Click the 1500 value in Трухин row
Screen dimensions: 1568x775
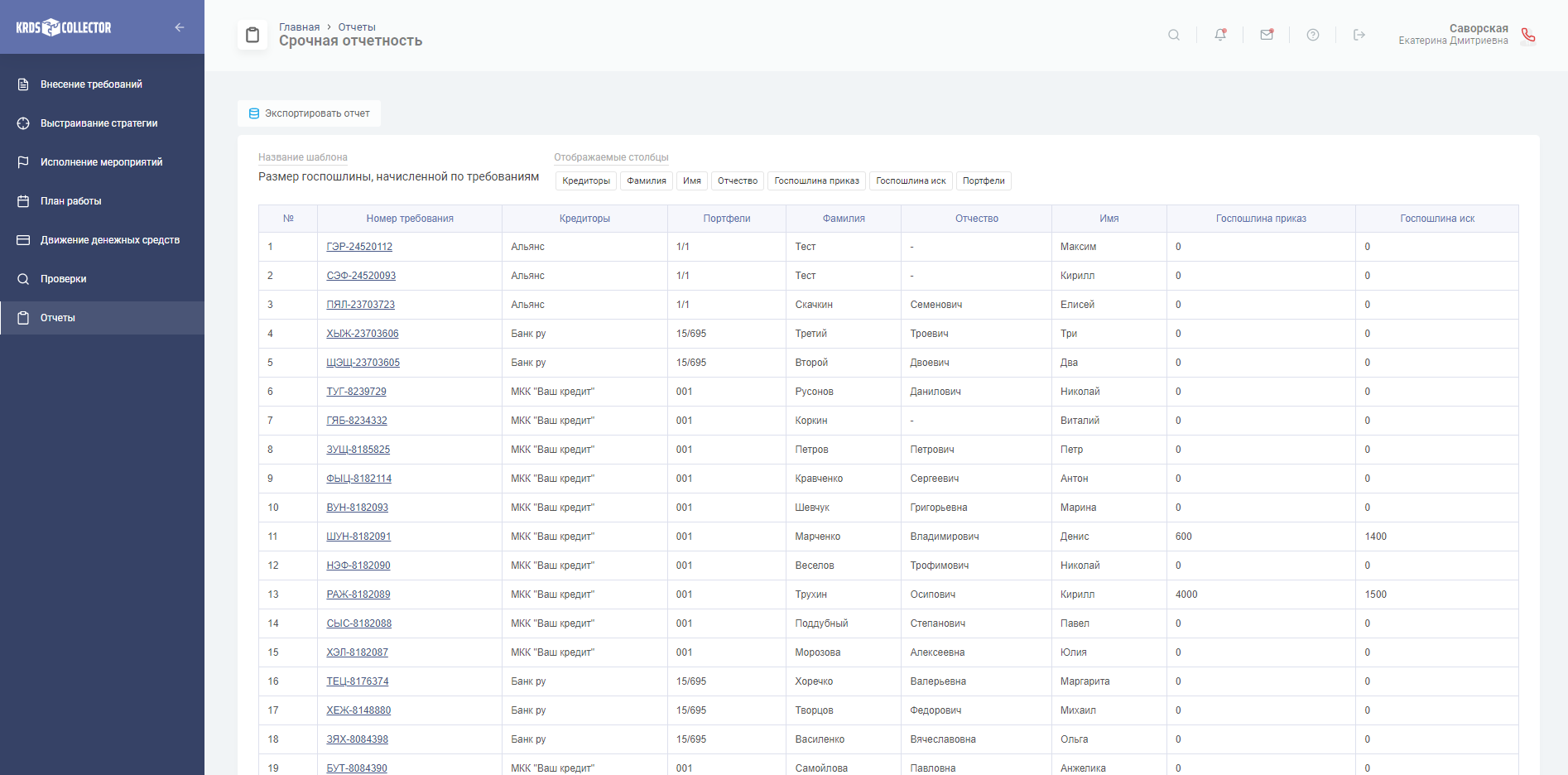[x=1376, y=594]
